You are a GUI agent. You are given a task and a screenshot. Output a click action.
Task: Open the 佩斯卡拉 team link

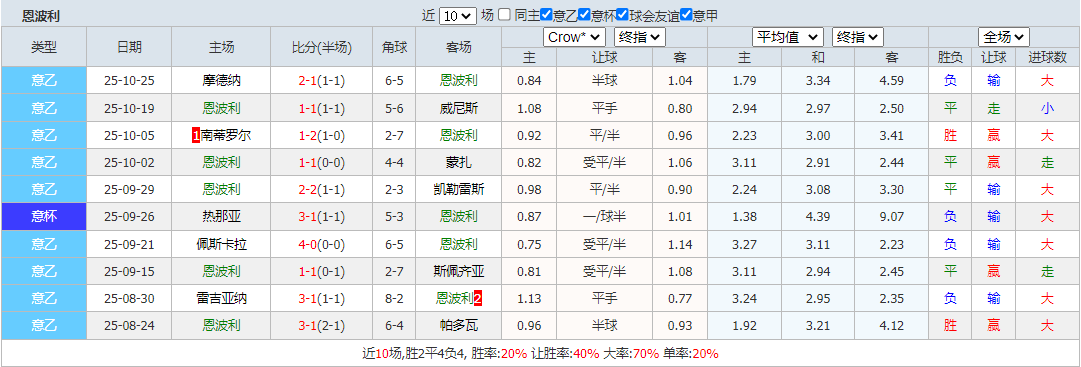point(221,244)
